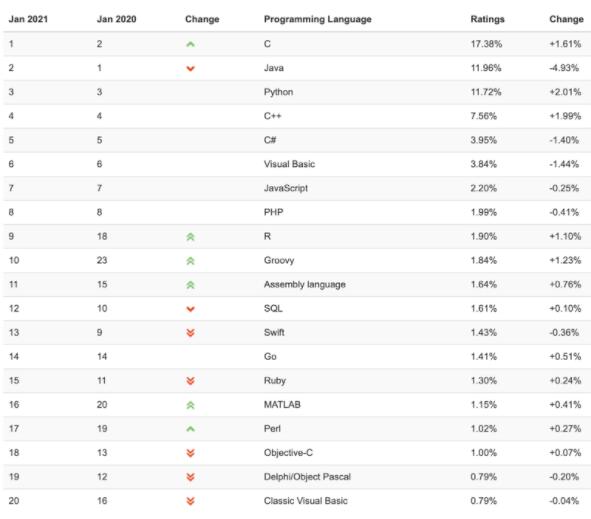Image resolution: width=591 pixels, height=519 pixels.
Task: Select the JavaScript language entry
Action: click(286, 188)
